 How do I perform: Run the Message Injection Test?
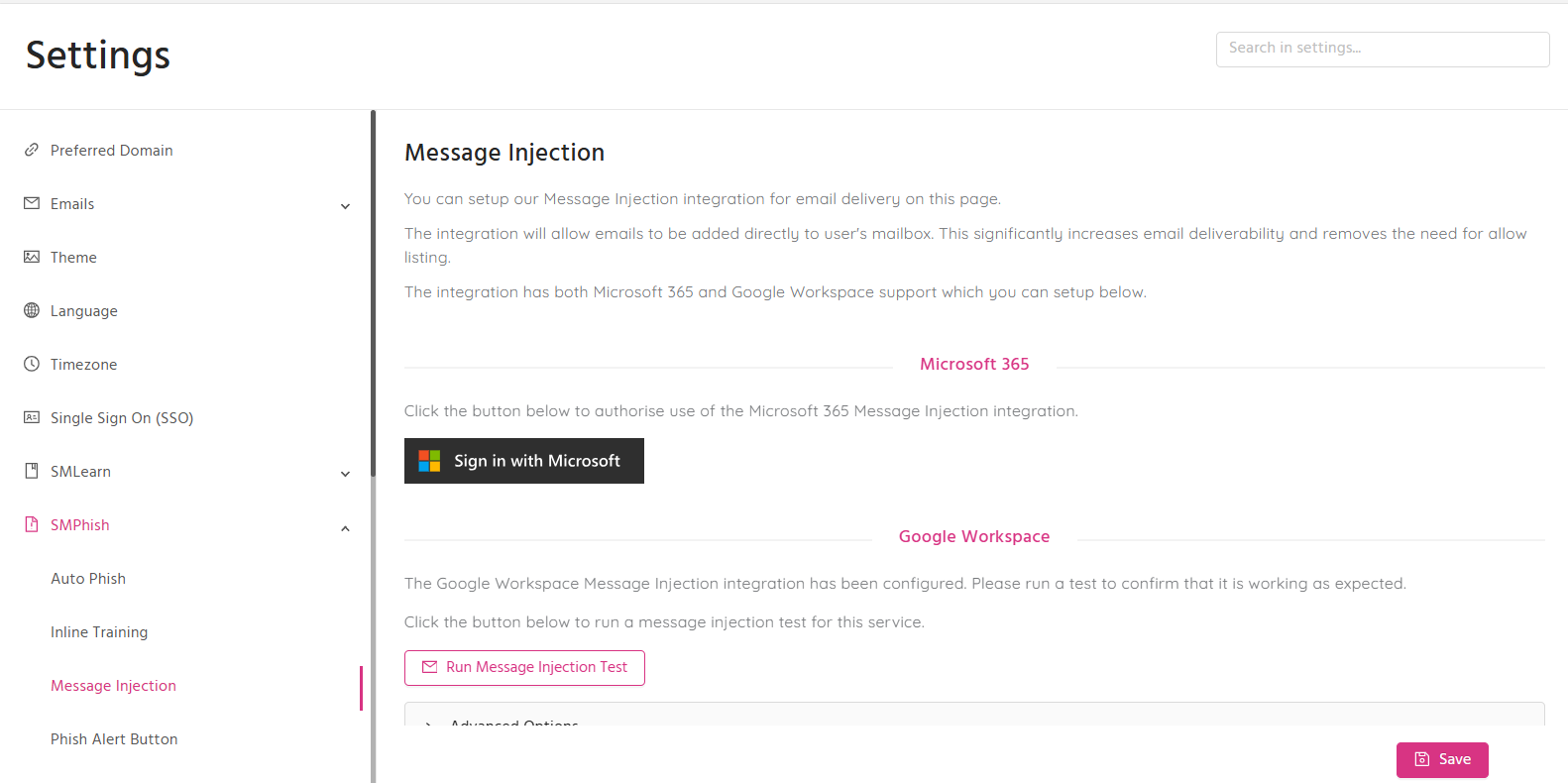(524, 668)
